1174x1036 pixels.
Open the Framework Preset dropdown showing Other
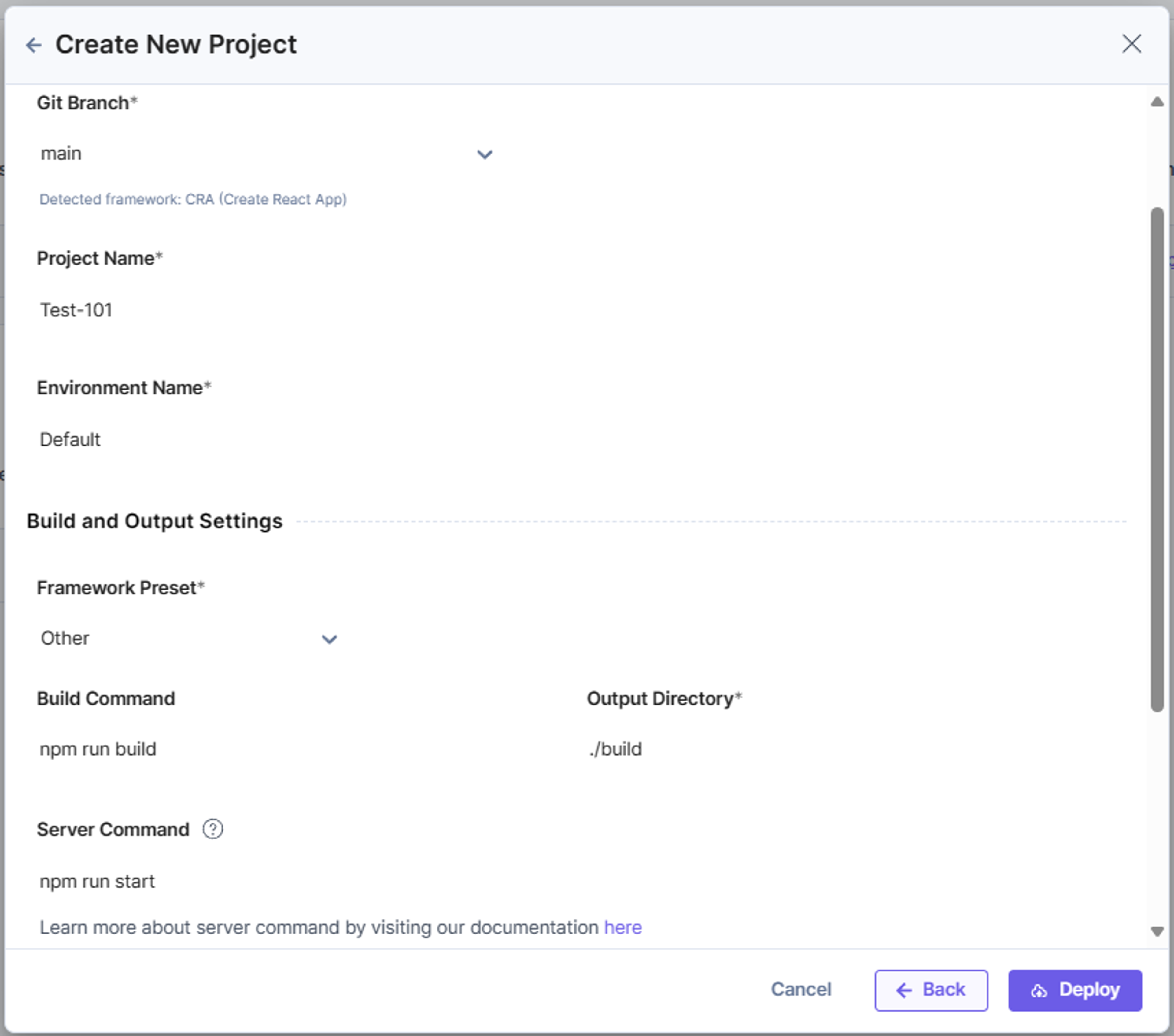tap(190, 638)
